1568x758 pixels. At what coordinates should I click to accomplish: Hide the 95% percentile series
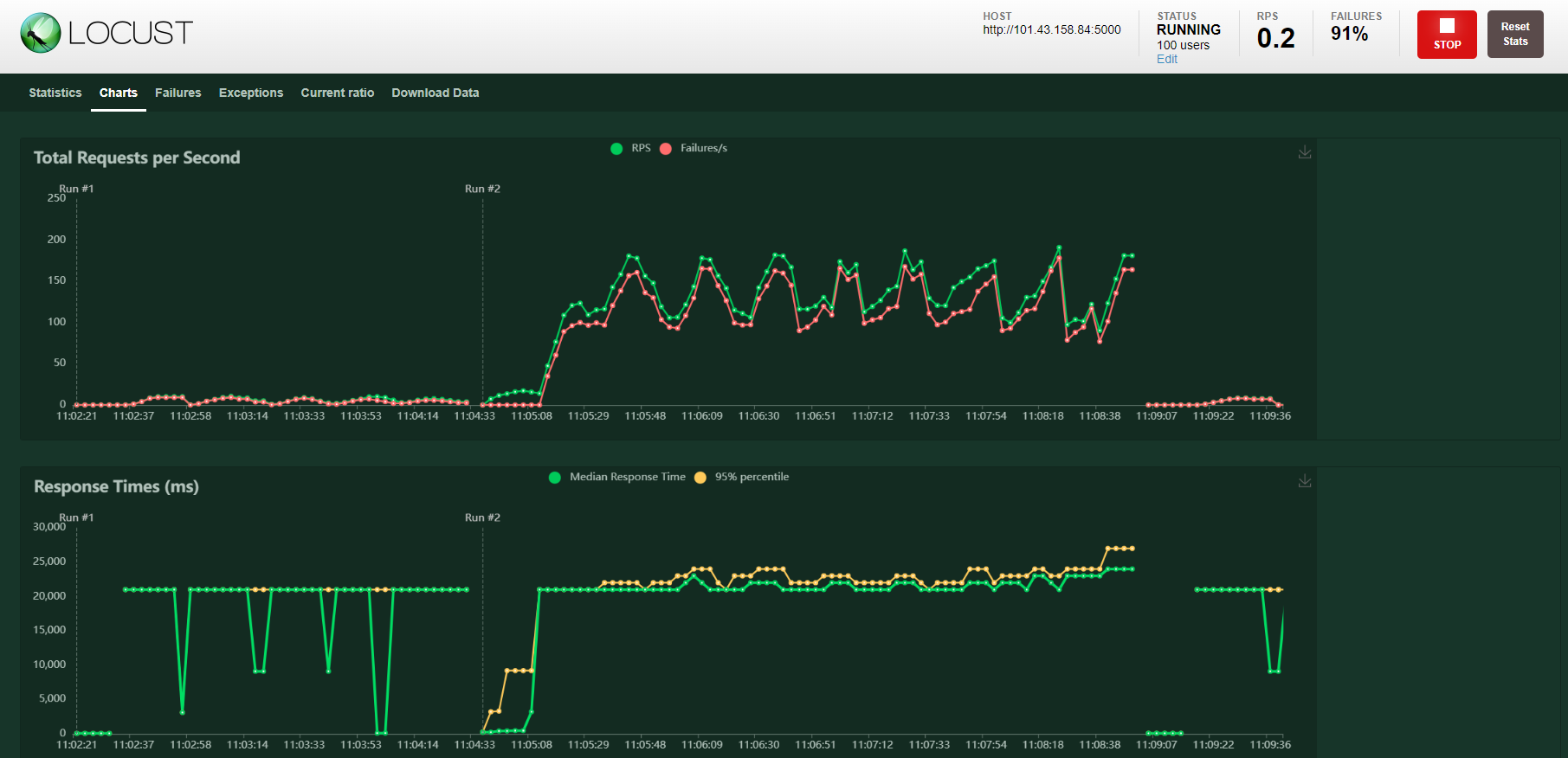[x=741, y=477]
